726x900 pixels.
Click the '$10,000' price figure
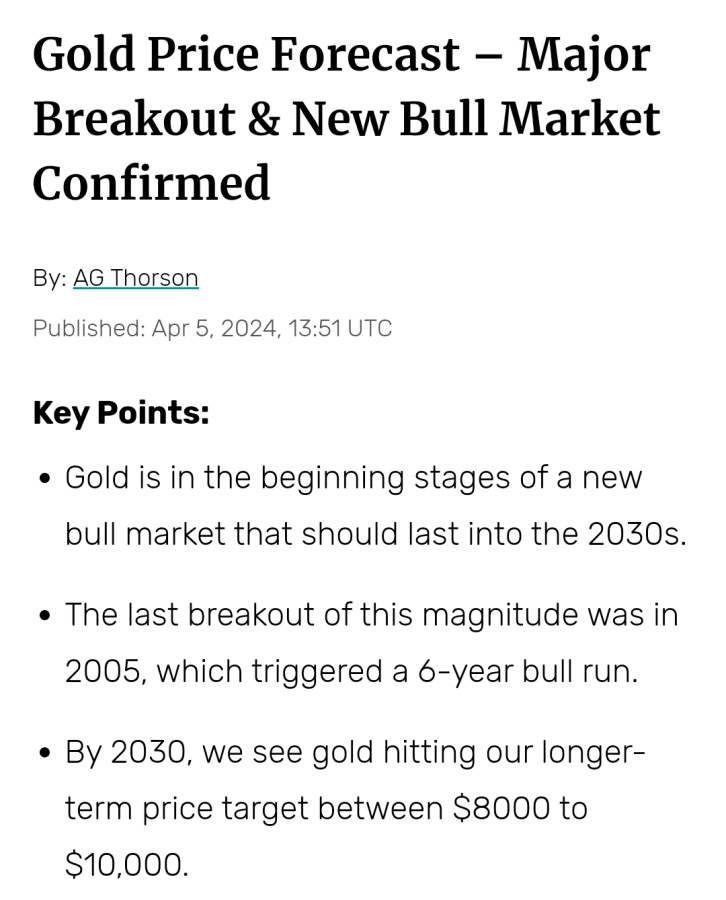coord(127,863)
